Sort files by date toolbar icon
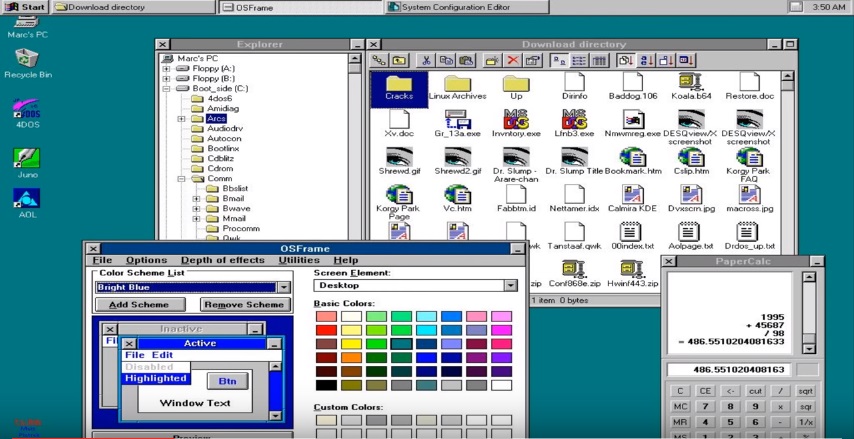The height and width of the screenshot is (439, 854). point(686,60)
